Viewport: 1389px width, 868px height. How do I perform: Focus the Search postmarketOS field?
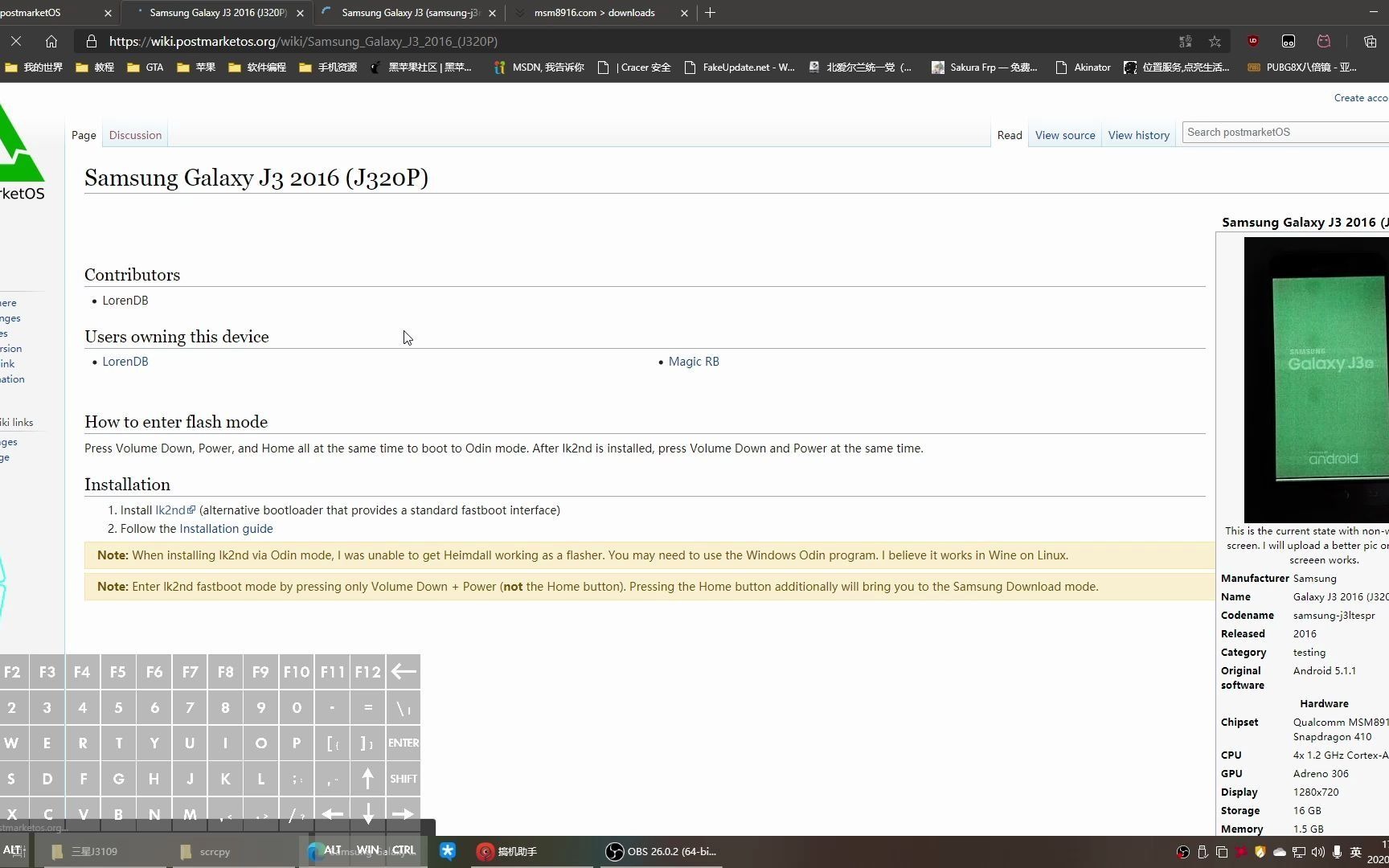coord(1286,132)
